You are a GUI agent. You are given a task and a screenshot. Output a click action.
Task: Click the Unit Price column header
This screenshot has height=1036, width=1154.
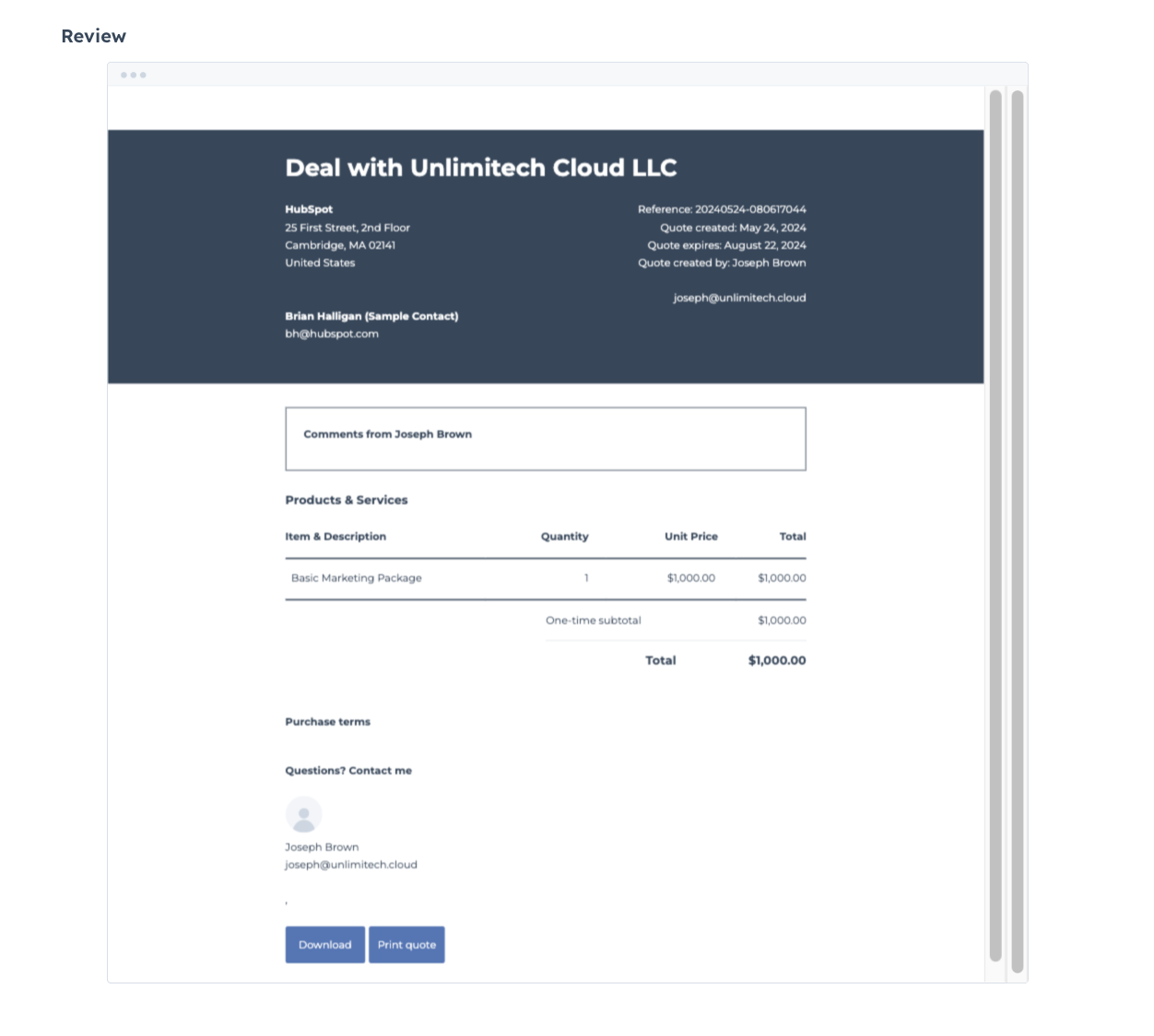click(x=690, y=536)
